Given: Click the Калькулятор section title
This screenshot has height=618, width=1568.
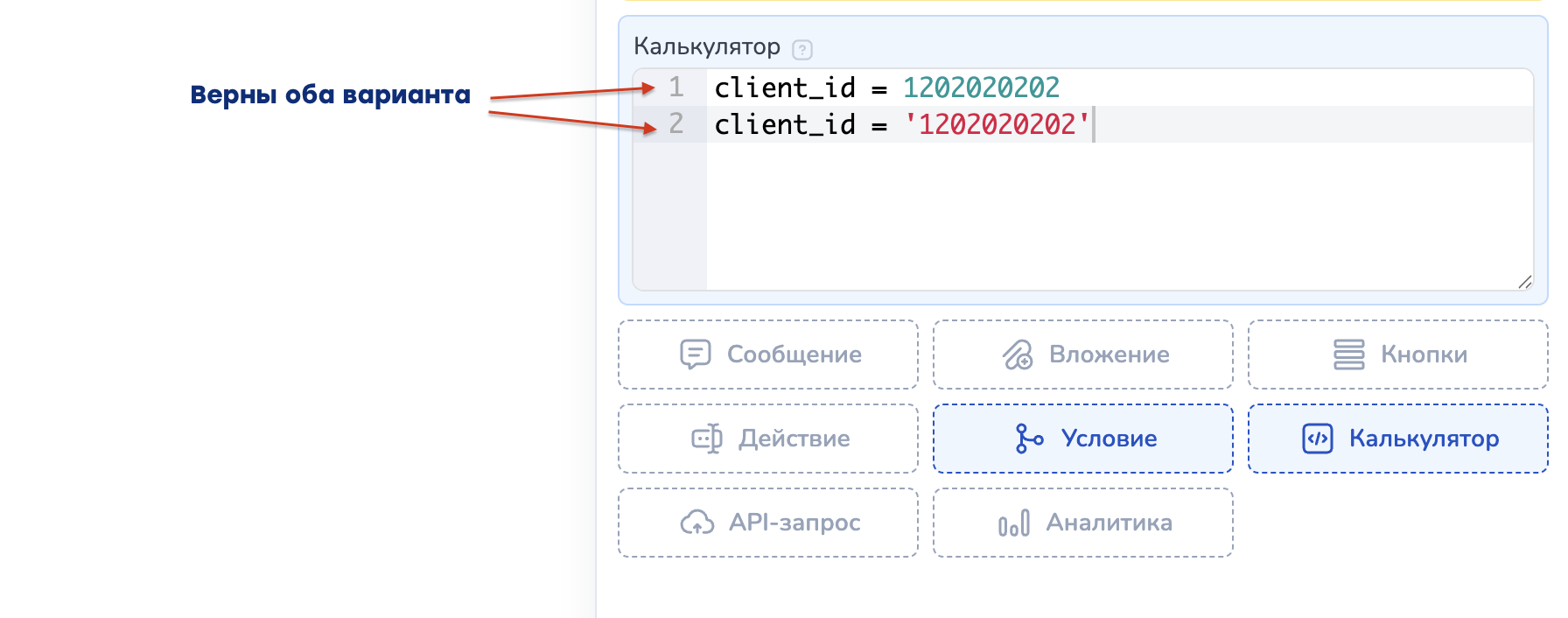Looking at the screenshot, I should coord(706,46).
